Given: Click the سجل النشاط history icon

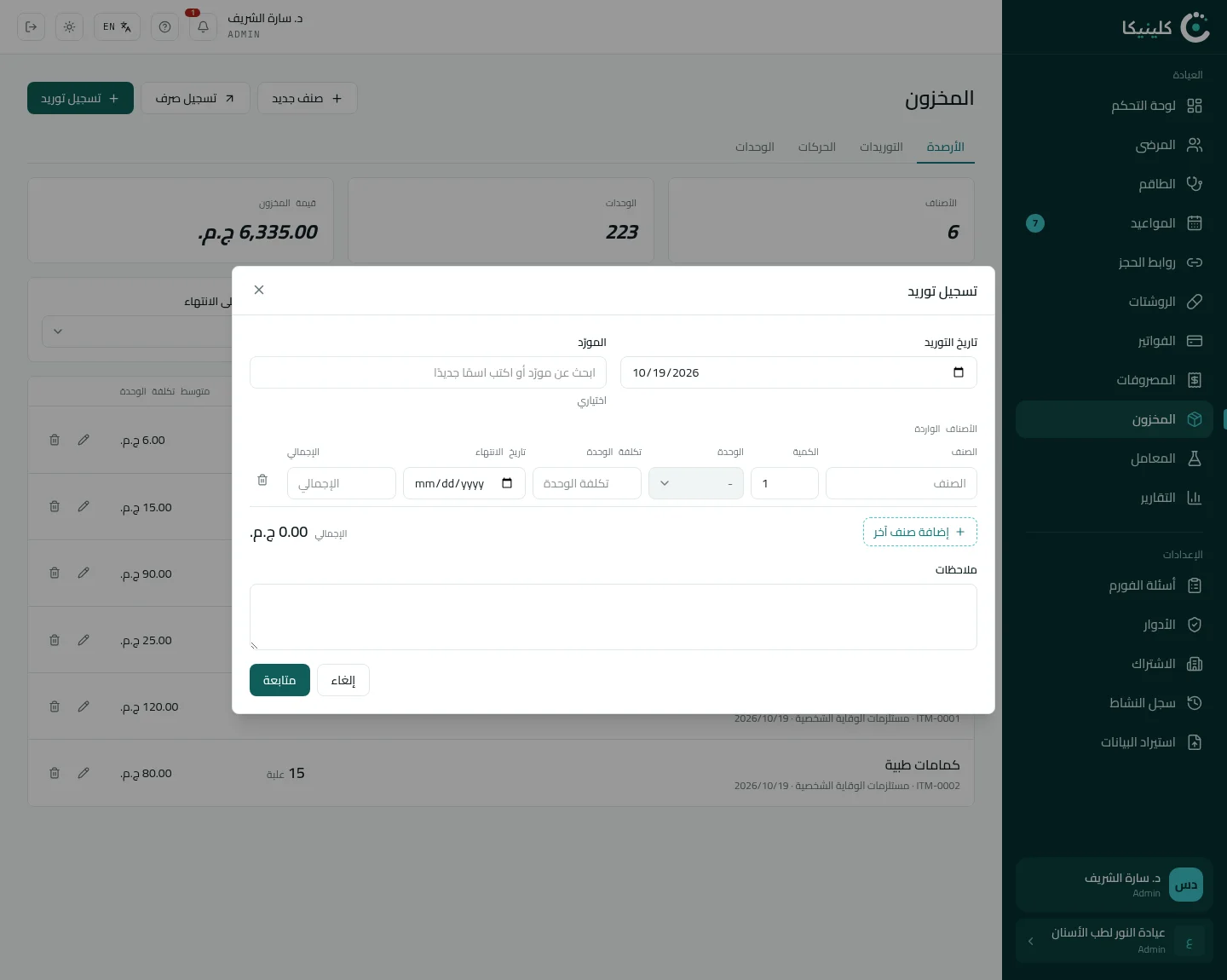Looking at the screenshot, I should tap(1195, 703).
